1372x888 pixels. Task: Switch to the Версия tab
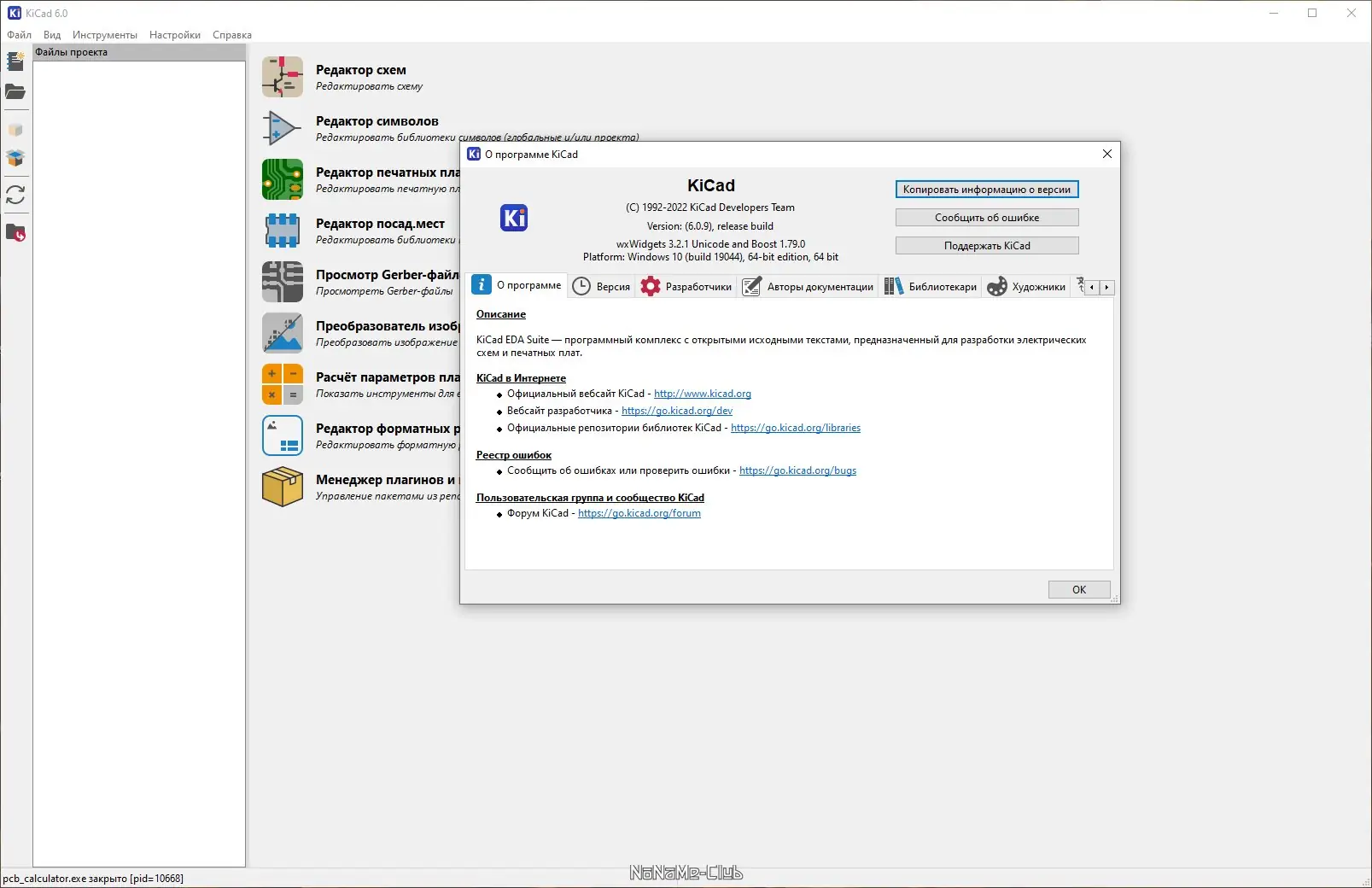pyautogui.click(x=601, y=287)
